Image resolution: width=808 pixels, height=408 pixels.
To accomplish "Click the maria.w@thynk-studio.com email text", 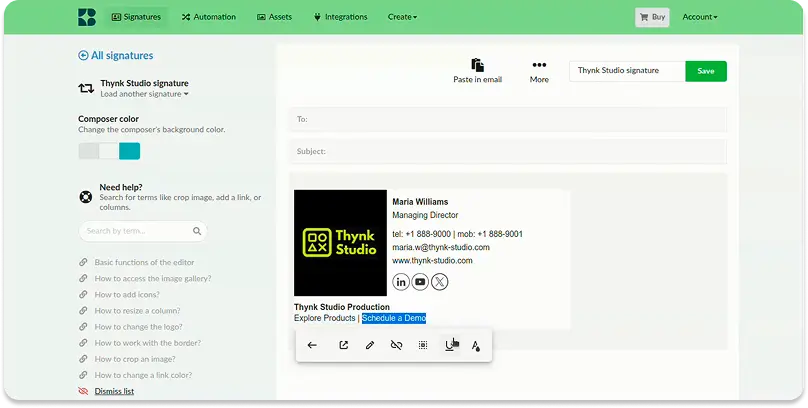I will tap(441, 247).
